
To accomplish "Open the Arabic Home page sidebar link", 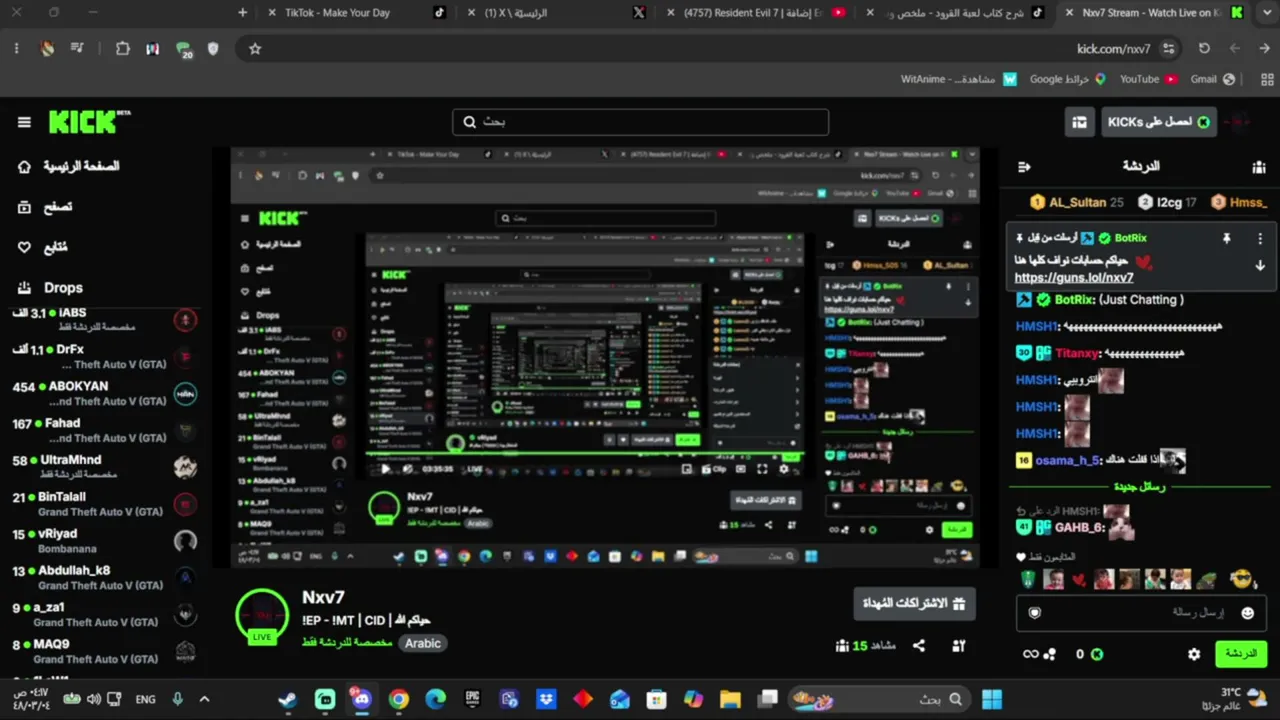I will (x=69, y=166).
